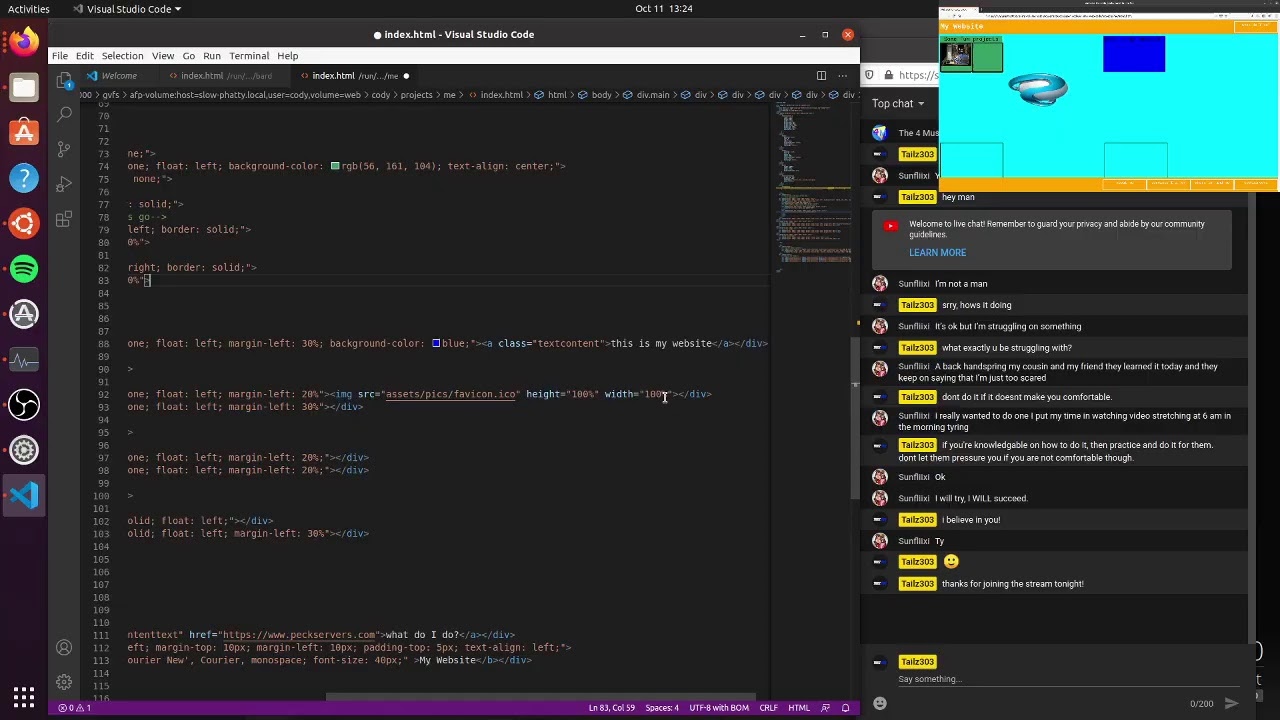Open the Run and Debug view
Screen dimensions: 1280x720
(64, 184)
